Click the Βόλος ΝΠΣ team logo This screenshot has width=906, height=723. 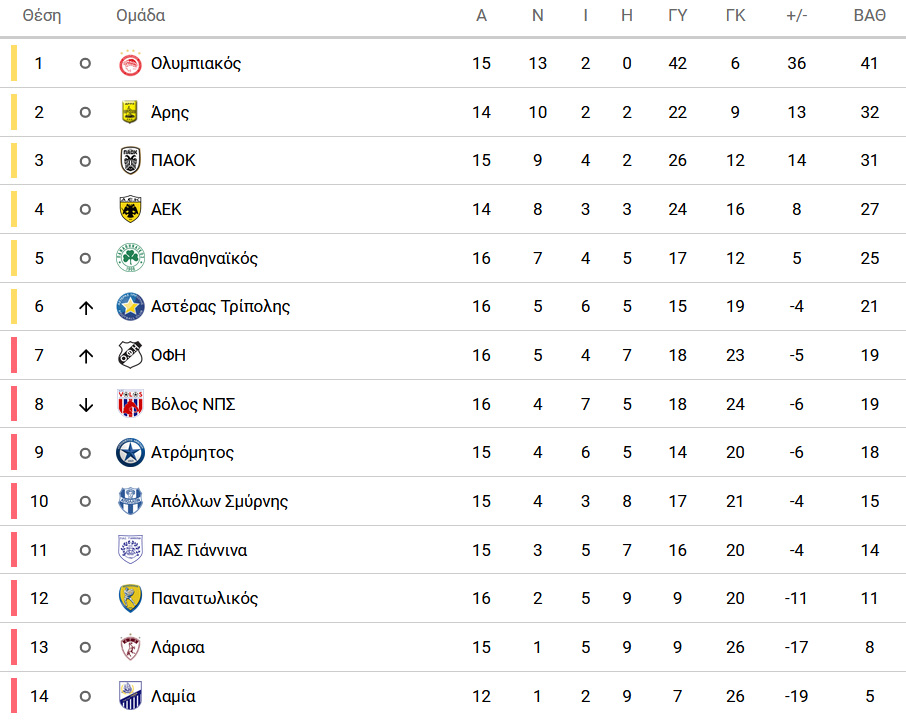pos(130,403)
